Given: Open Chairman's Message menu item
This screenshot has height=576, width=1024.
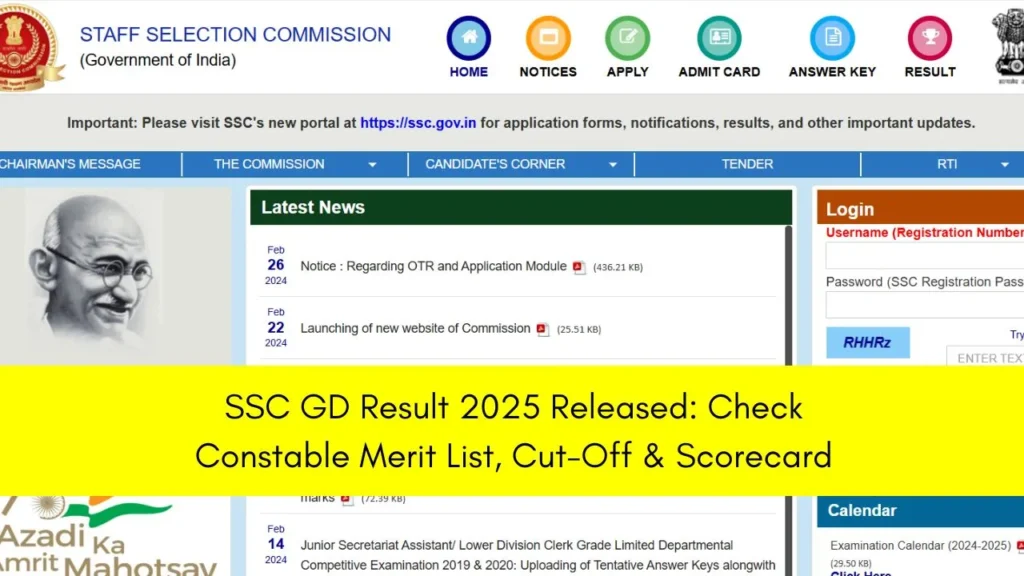Looking at the screenshot, I should click(70, 164).
